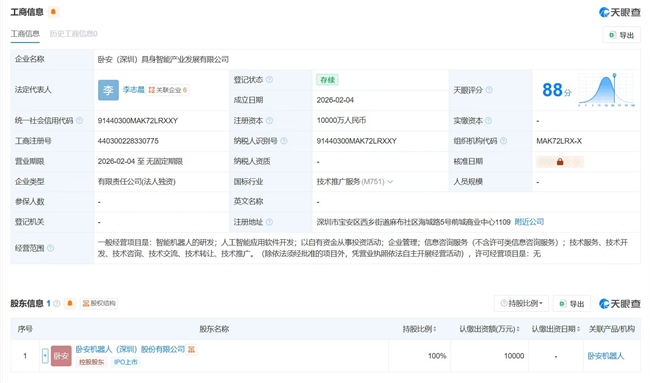Open 股权结构 button
The width and height of the screenshot is (650, 383).
click(x=99, y=303)
